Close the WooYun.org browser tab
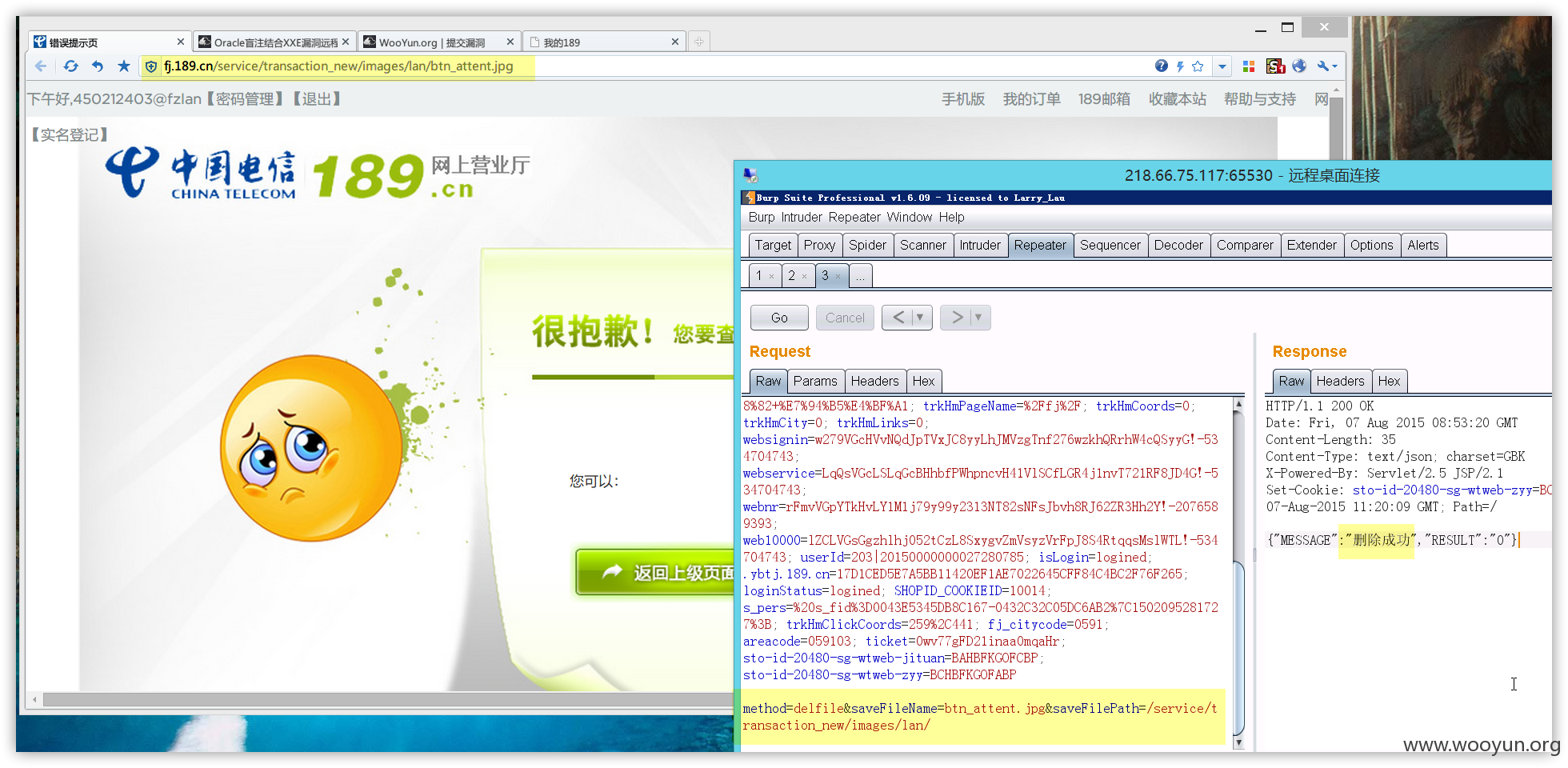This screenshot has width=1568, height=768. 510,42
